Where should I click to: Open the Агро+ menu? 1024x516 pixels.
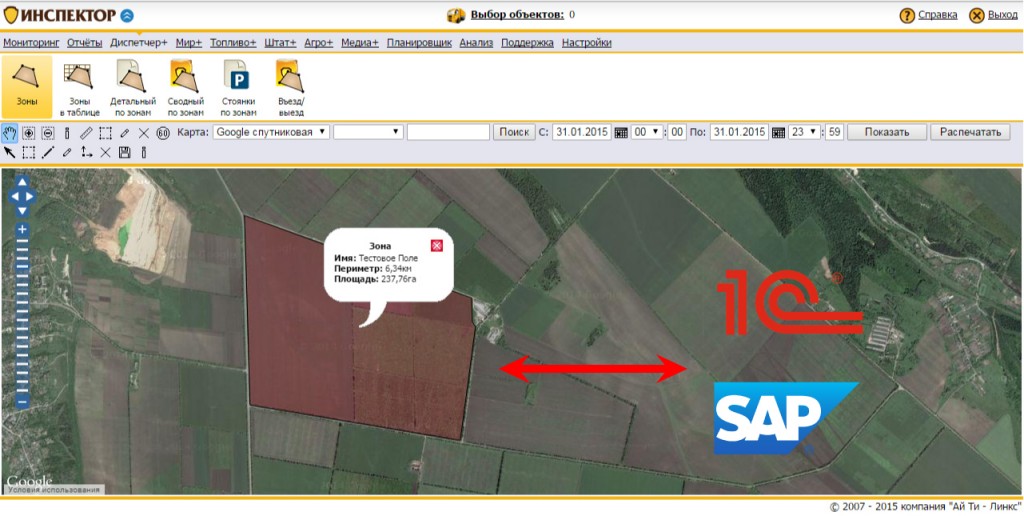coord(319,43)
